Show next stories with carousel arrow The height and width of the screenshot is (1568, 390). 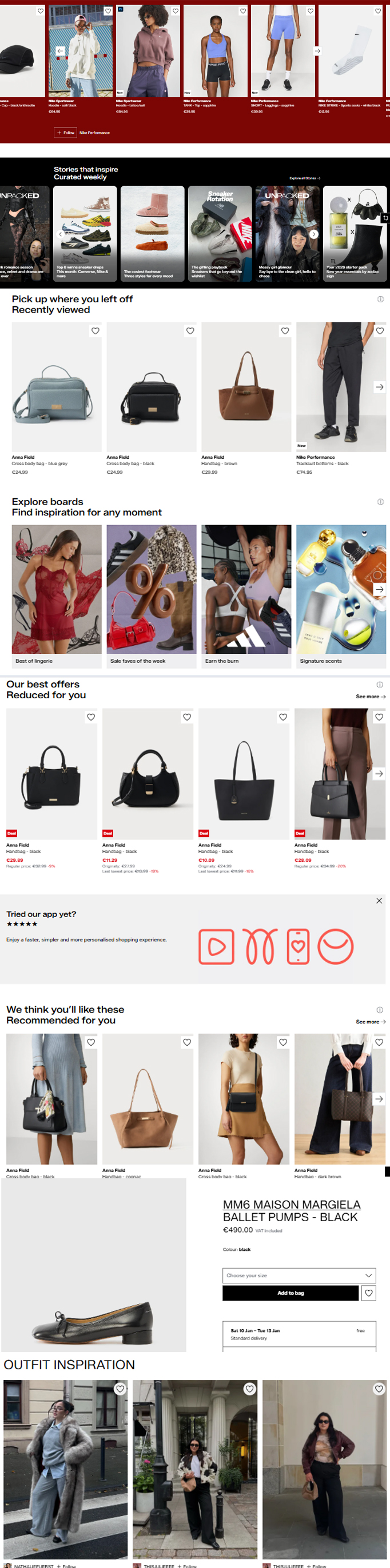click(x=314, y=234)
